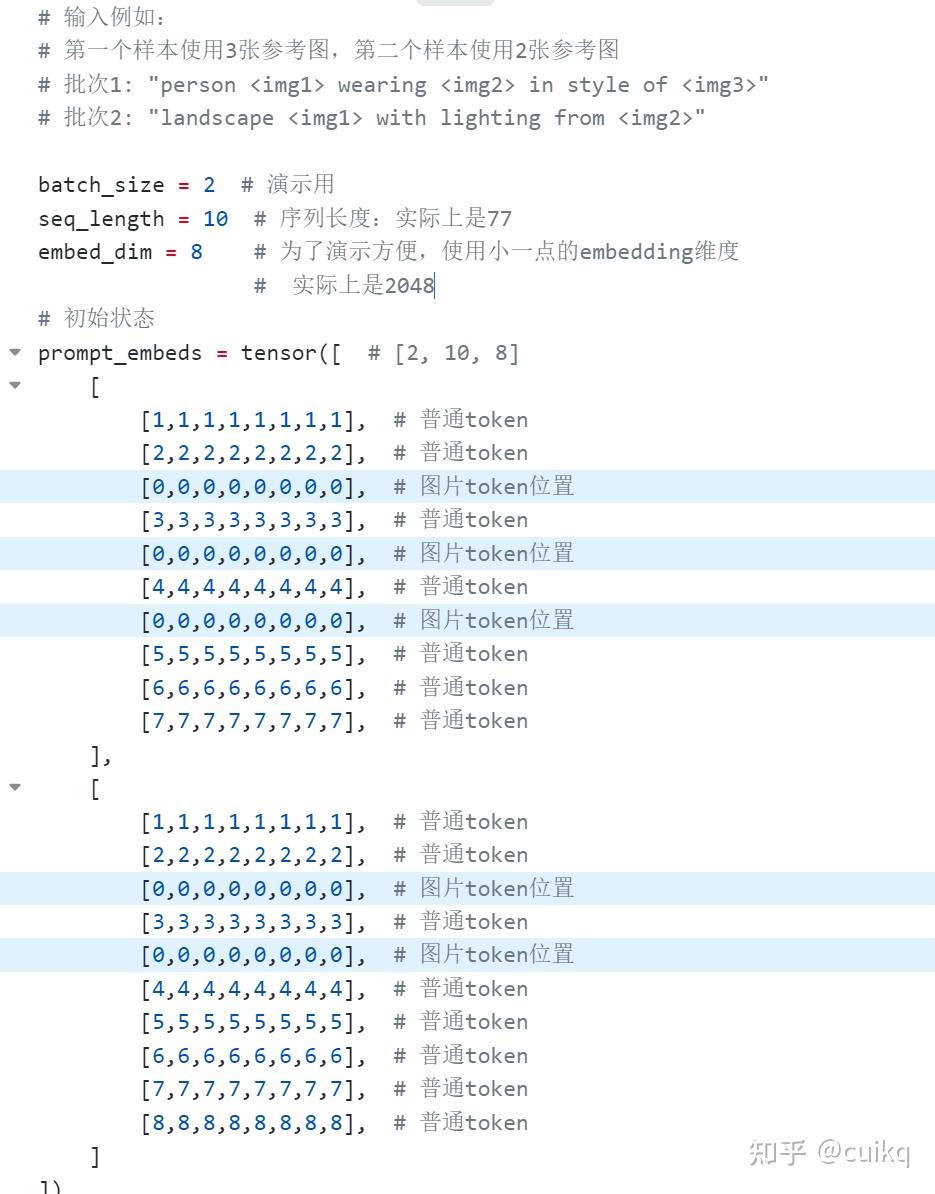Click first batch row [5,5,5,5,5,5,5,5]
This screenshot has height=1194, width=935.
coord(334,654)
